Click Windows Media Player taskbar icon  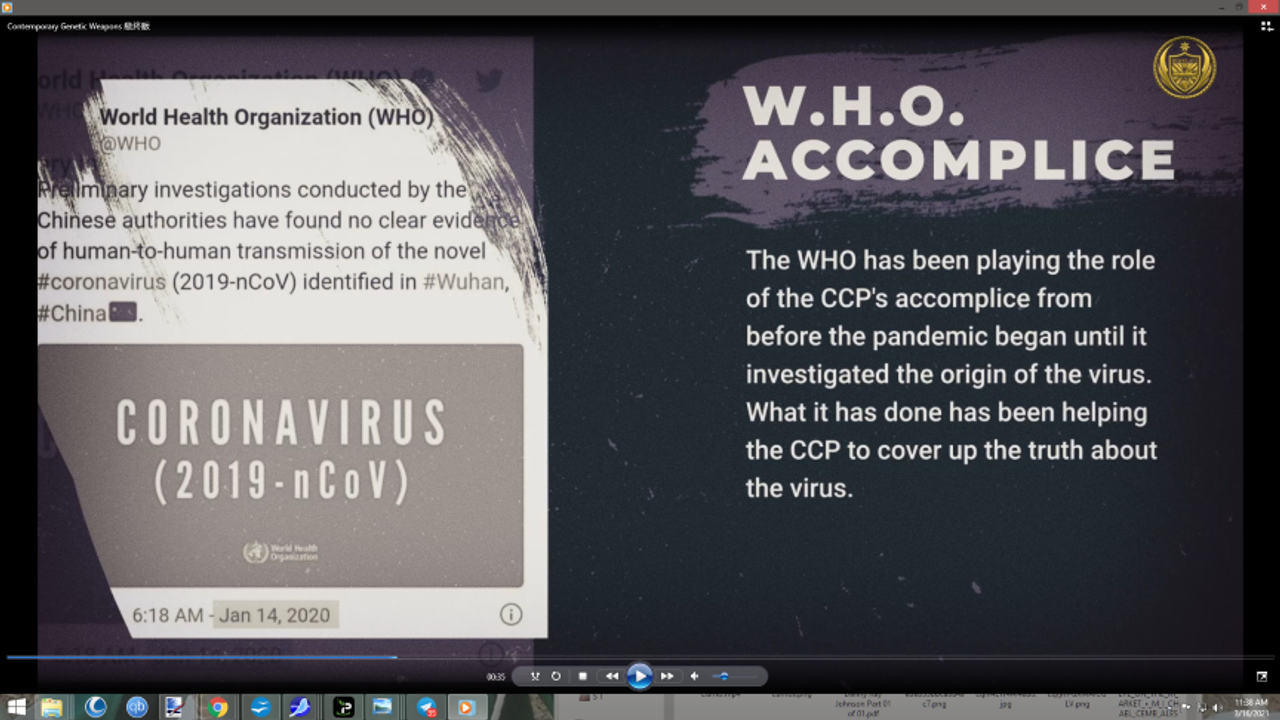tap(465, 707)
